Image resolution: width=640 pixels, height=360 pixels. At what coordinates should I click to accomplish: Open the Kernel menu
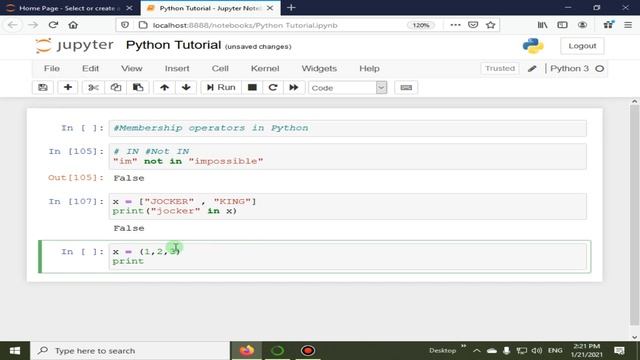coord(265,69)
